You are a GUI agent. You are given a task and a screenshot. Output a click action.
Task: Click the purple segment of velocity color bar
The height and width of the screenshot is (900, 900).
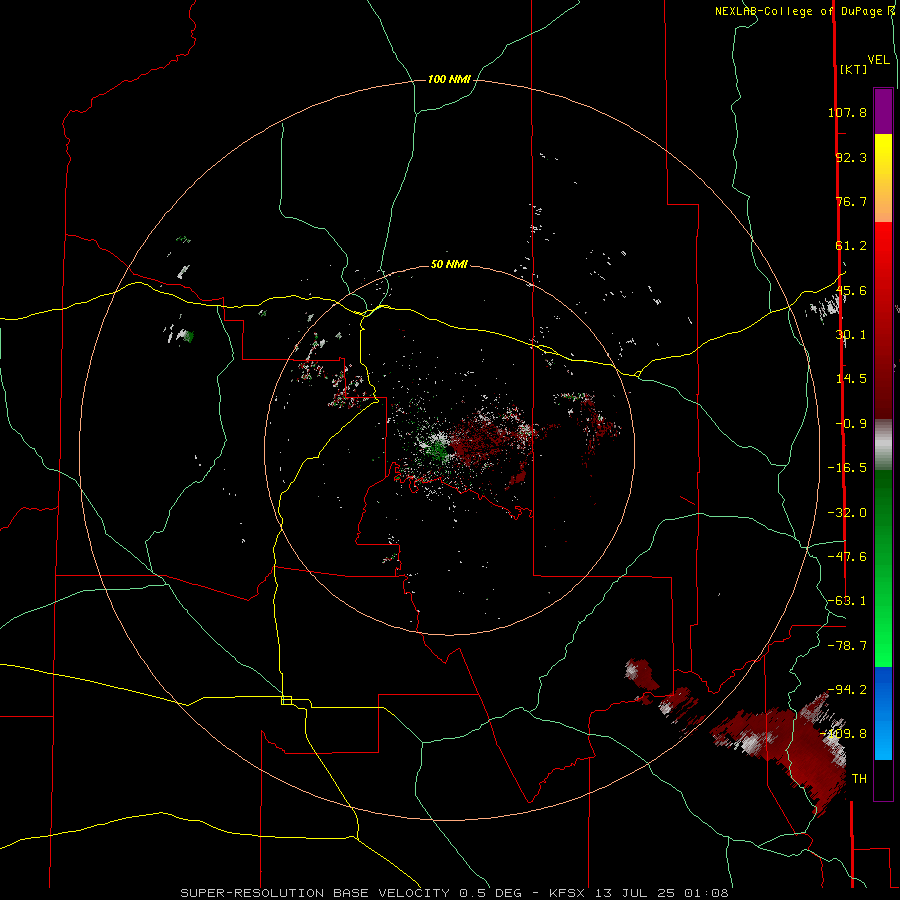(883, 112)
